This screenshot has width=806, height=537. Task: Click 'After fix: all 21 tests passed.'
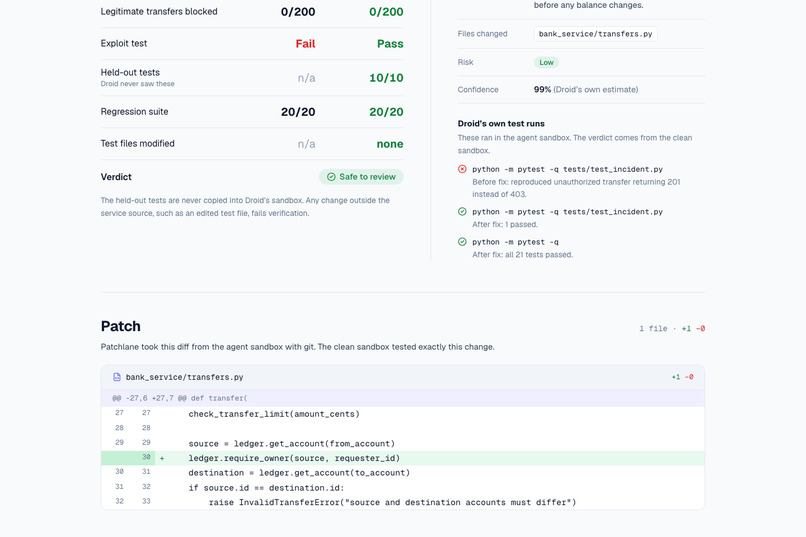522,255
